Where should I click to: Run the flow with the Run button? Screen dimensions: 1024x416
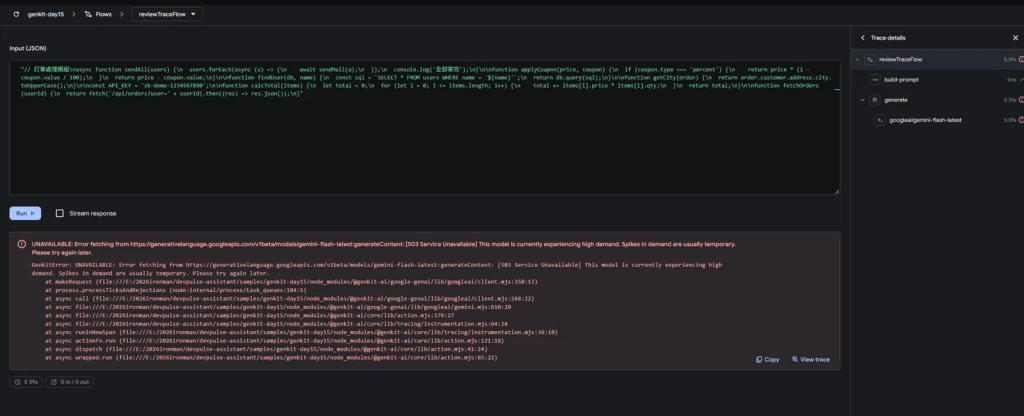[x=25, y=213]
